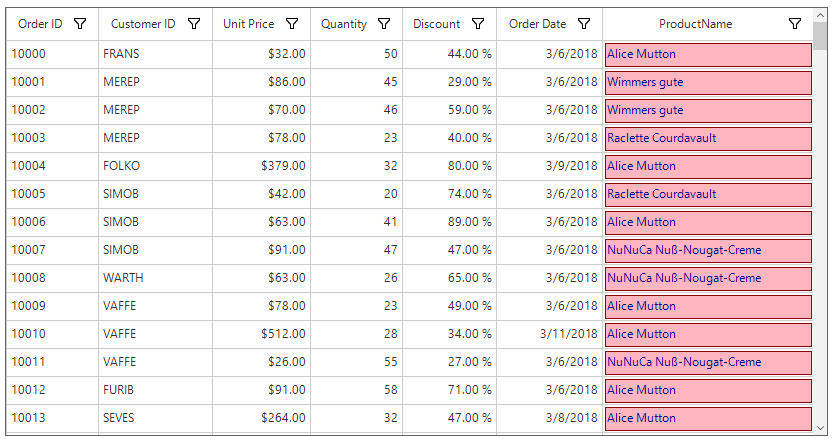
Task: Select order ID cell 10012
Action: point(52,390)
